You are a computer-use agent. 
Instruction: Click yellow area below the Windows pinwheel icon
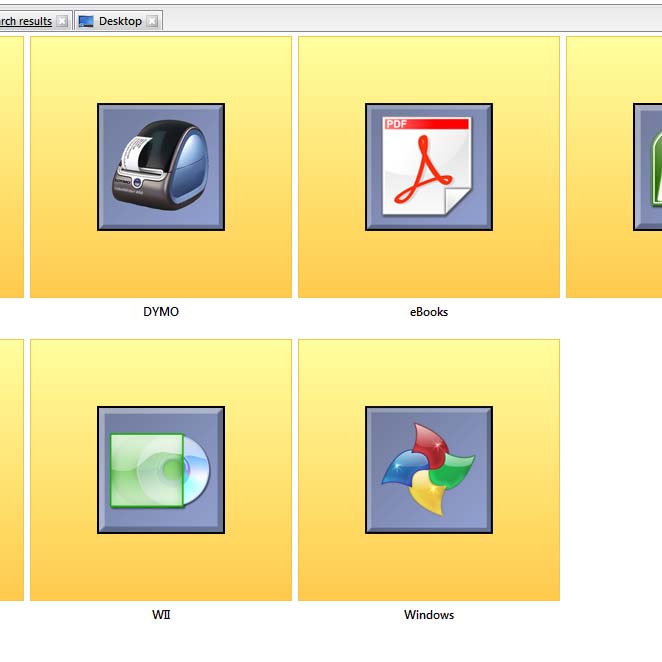coord(429,567)
